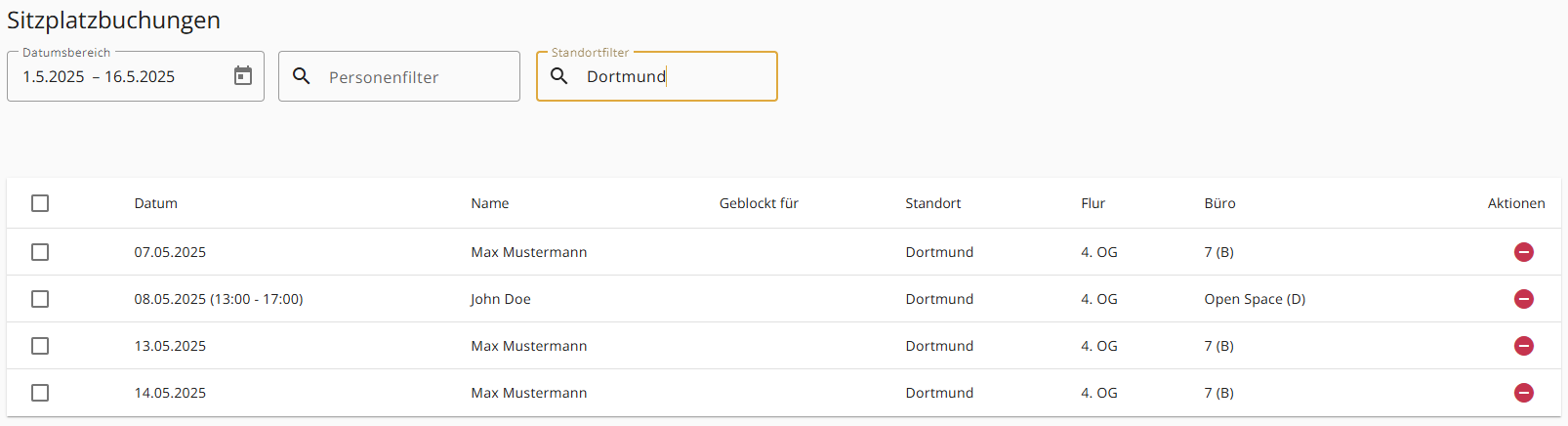Click the Flur column header
Screen dimensions: 1568x426
1093,203
